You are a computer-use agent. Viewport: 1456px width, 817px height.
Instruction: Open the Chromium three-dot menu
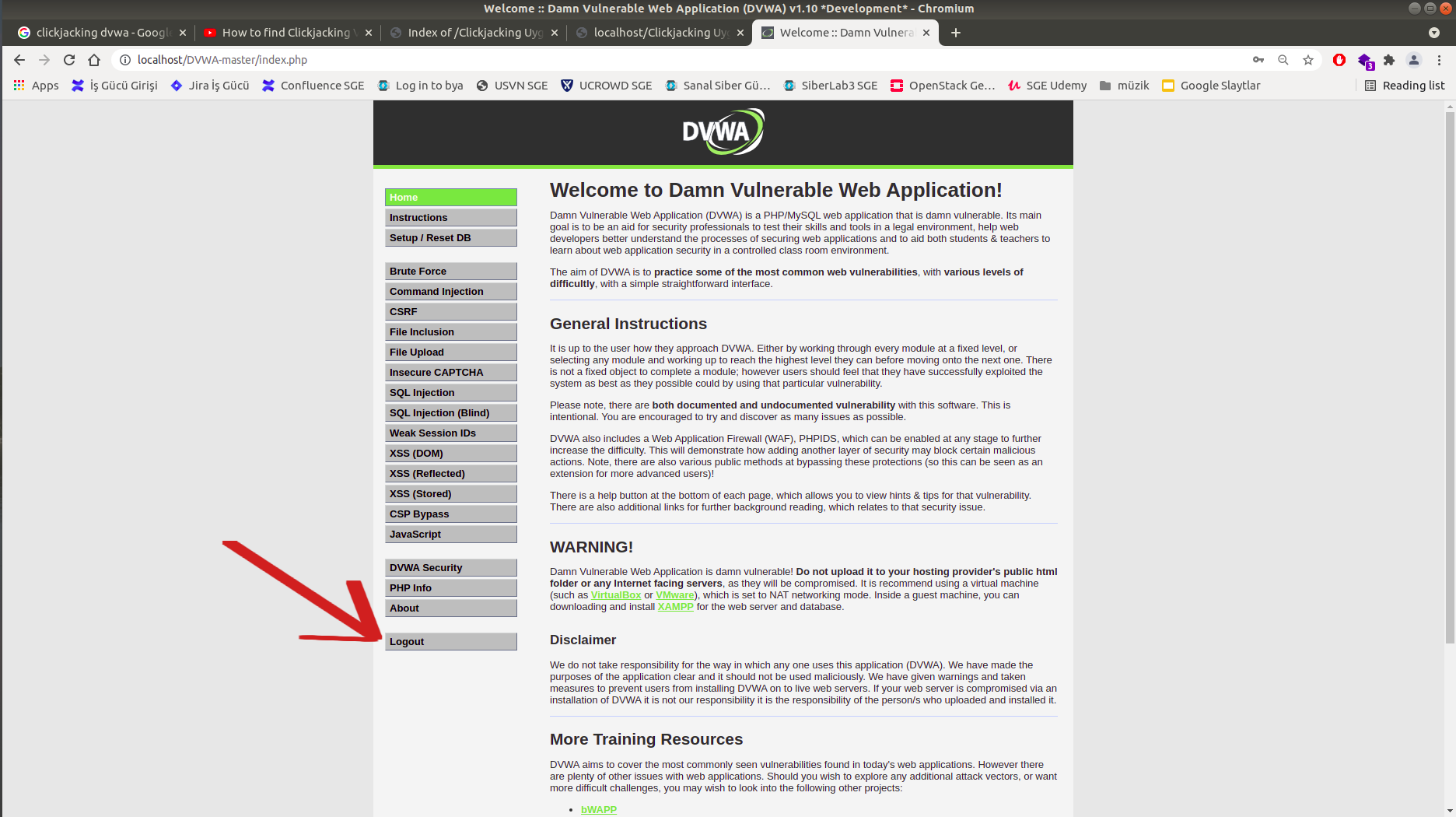(x=1439, y=60)
